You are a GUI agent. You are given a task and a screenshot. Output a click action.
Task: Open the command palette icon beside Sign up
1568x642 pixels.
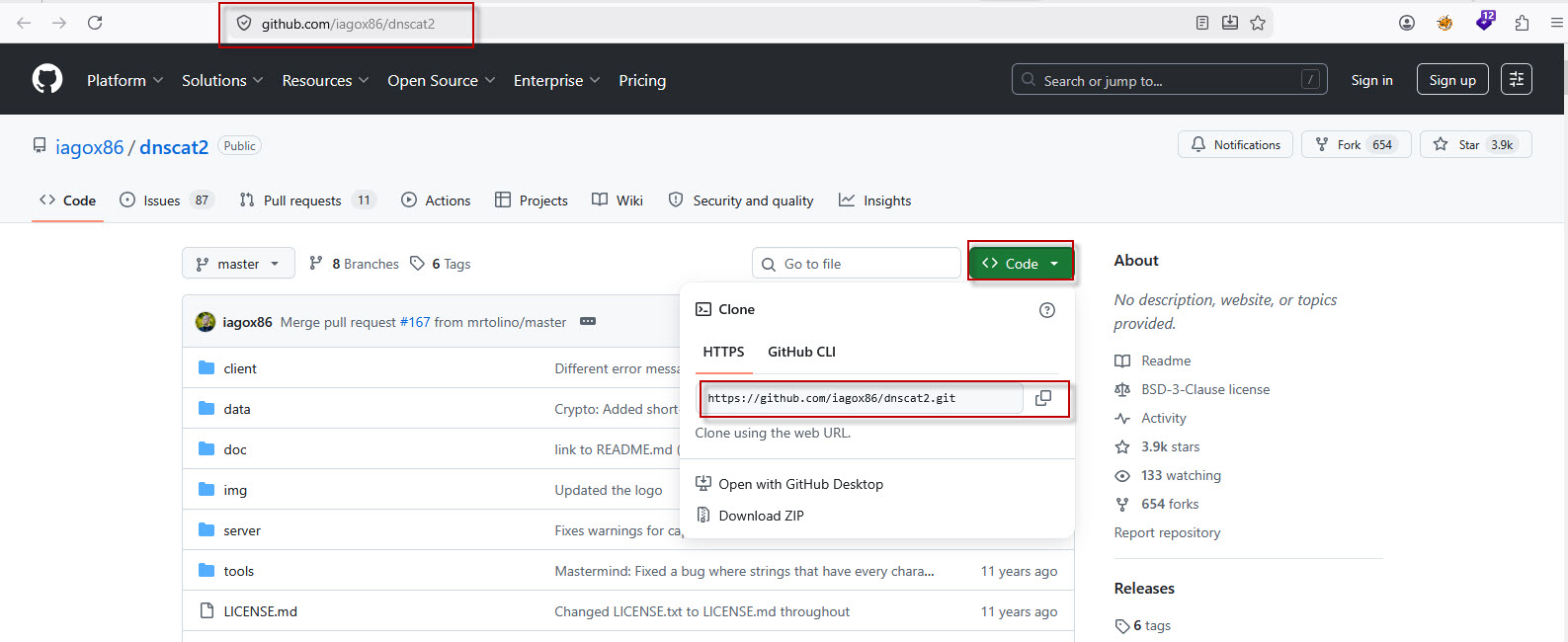(1516, 80)
